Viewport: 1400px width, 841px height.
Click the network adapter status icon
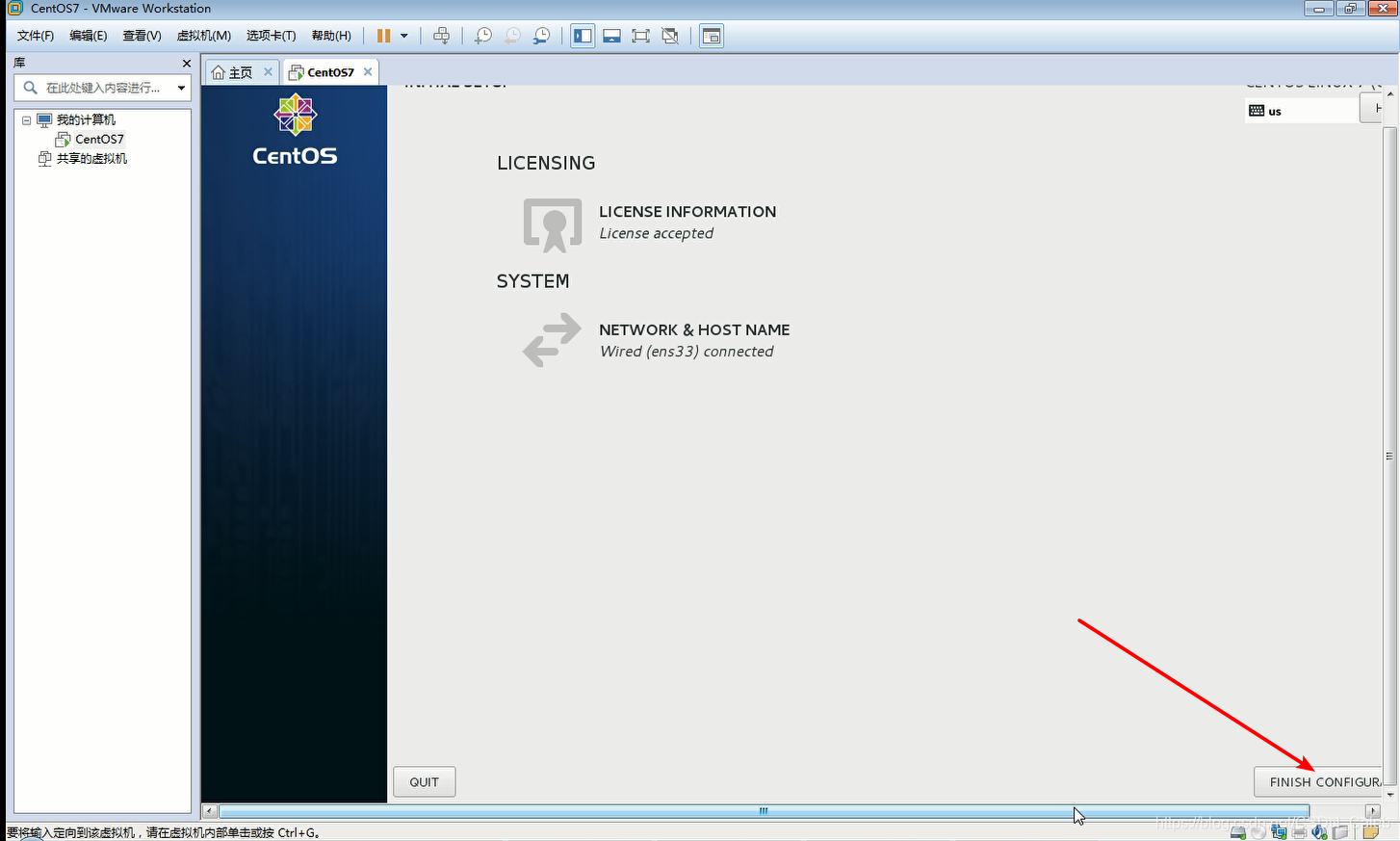tap(1279, 831)
